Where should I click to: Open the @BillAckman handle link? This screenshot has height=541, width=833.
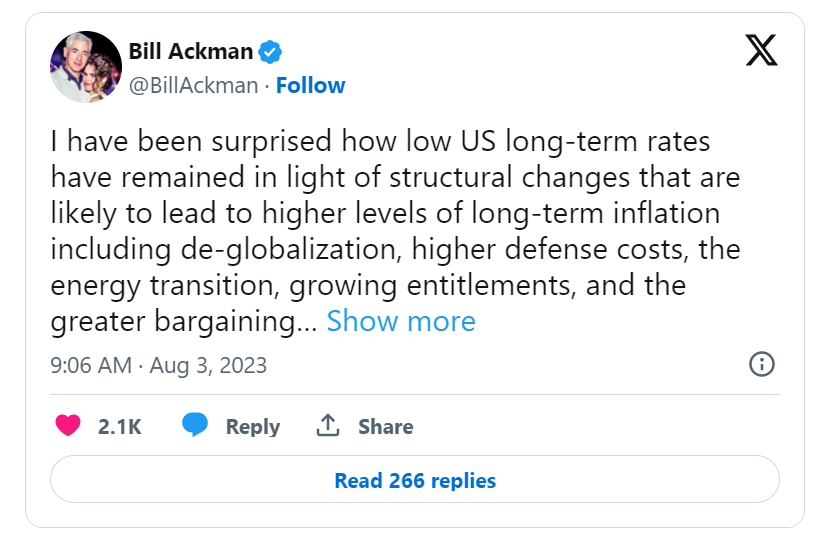coord(193,85)
